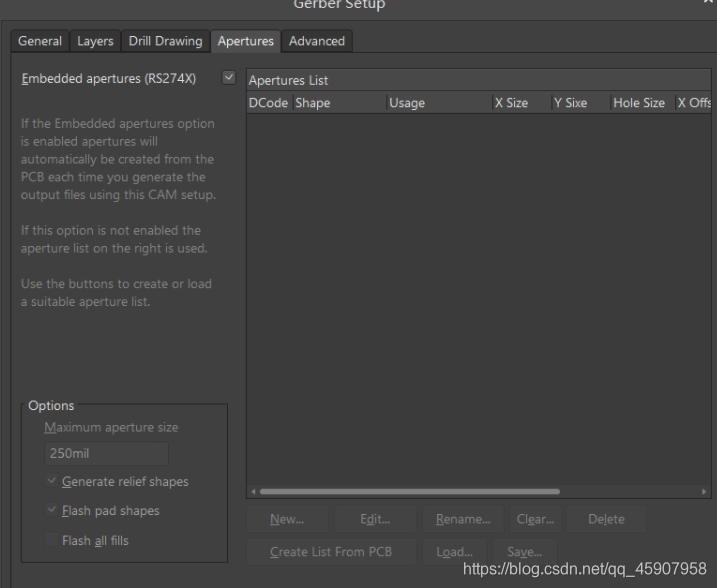This screenshot has width=717, height=588.
Task: Toggle Flash pad shapes checkbox
Action: point(52,510)
